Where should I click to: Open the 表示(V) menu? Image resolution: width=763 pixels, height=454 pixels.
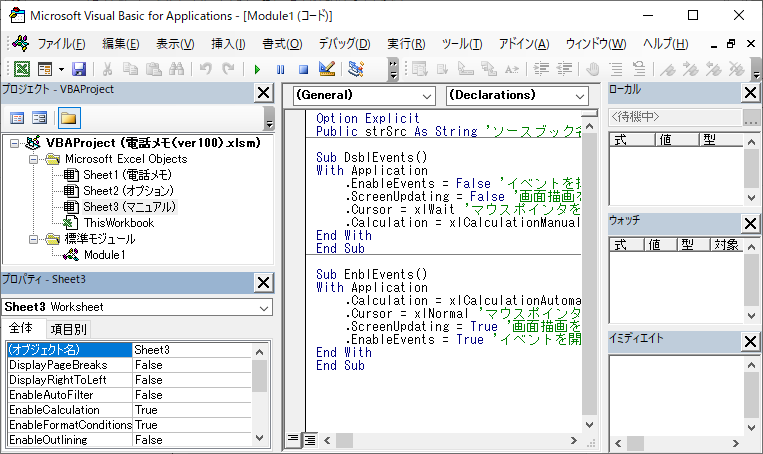point(175,44)
